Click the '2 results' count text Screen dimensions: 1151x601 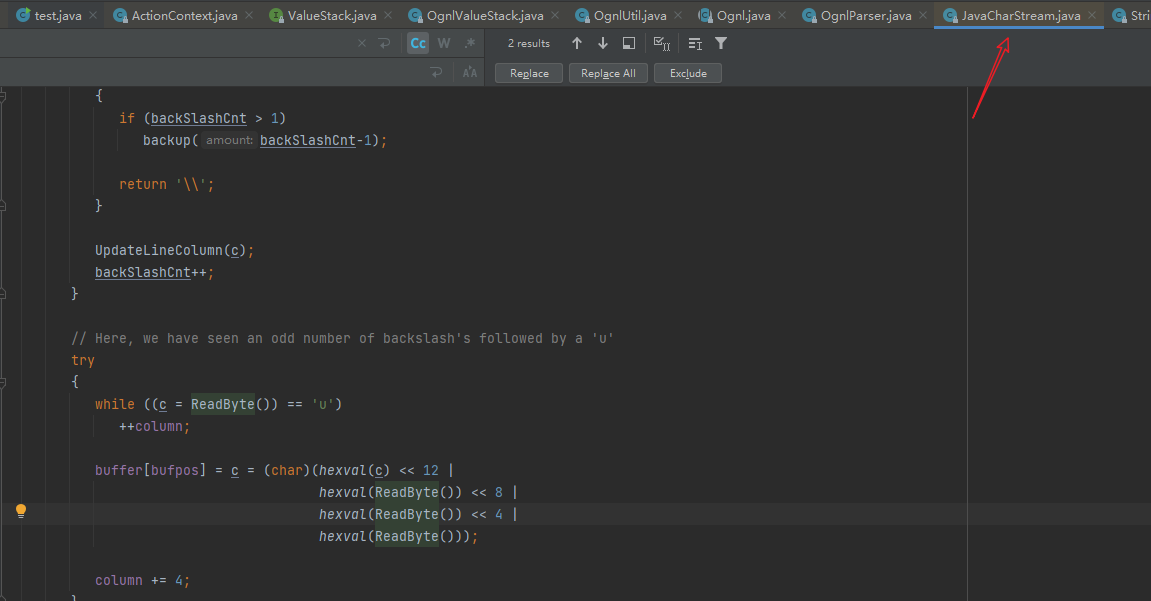click(x=529, y=43)
